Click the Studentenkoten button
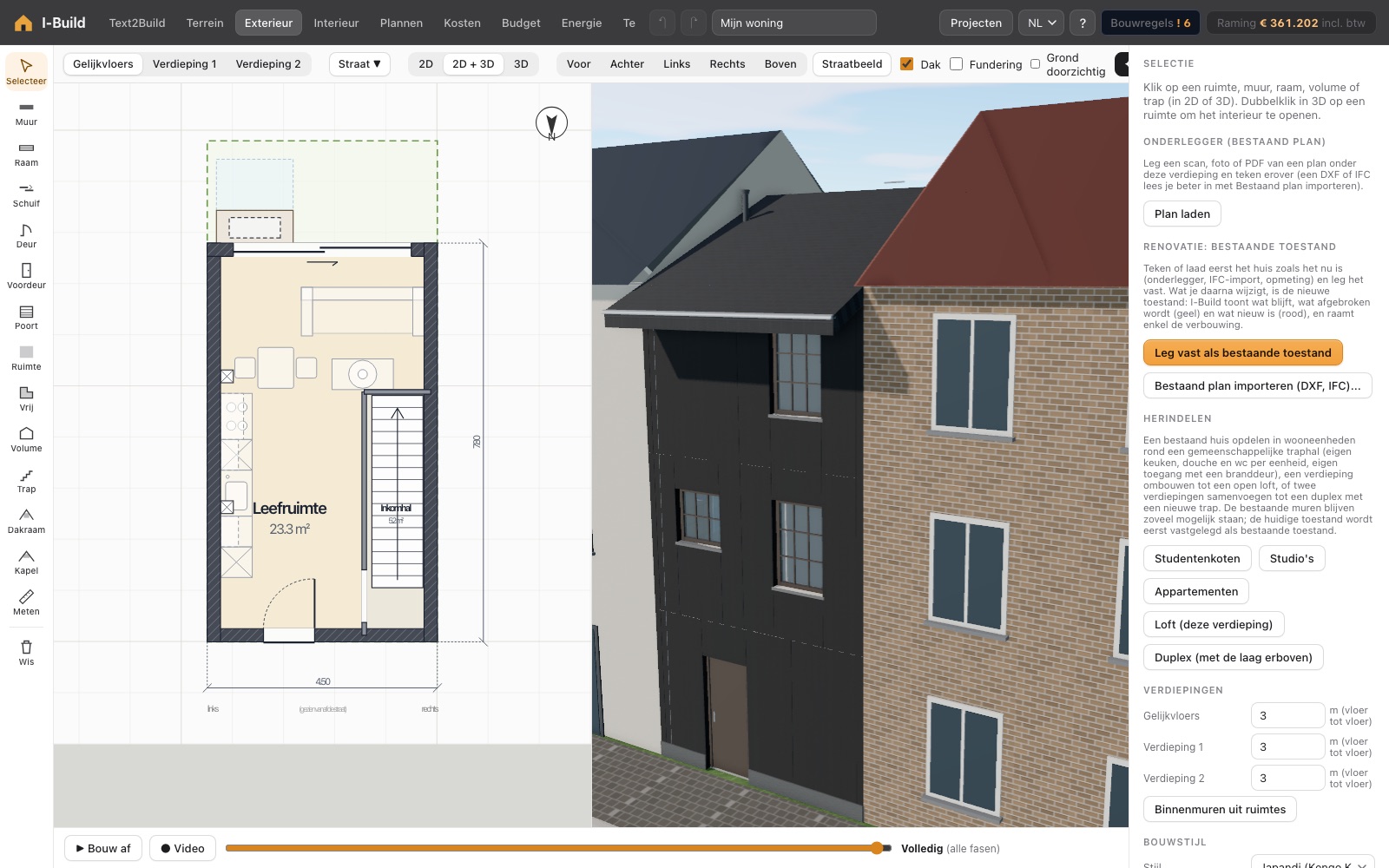 click(x=1197, y=558)
